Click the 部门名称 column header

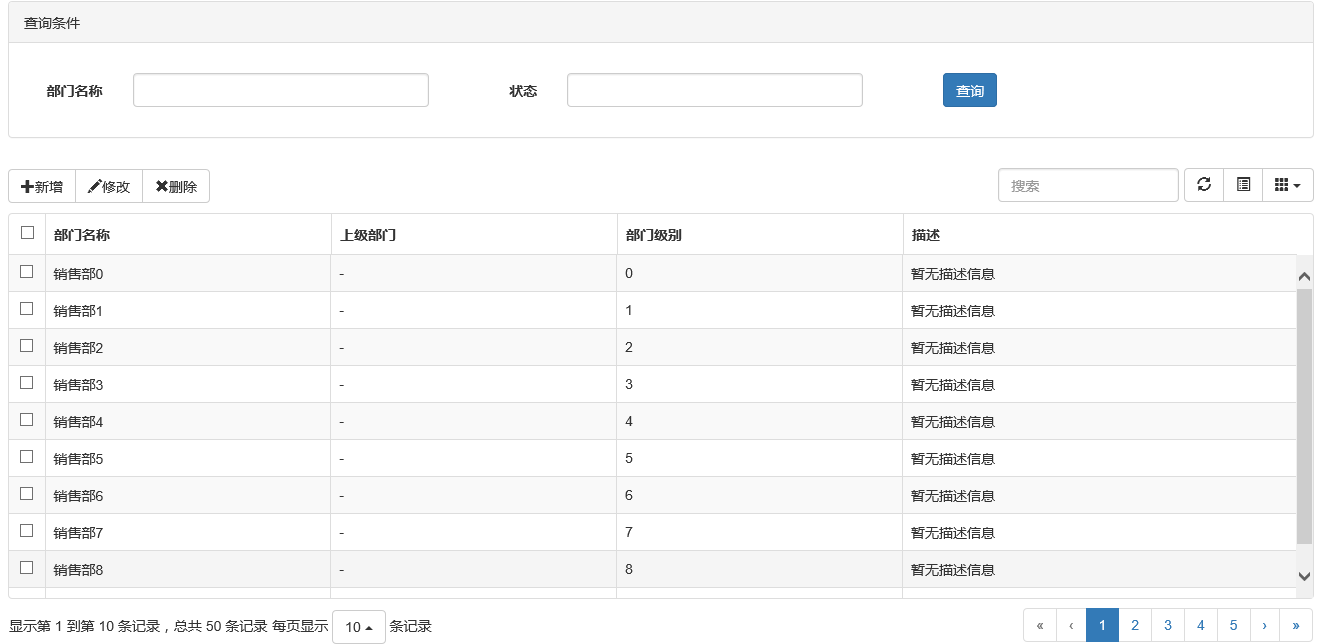pos(188,235)
